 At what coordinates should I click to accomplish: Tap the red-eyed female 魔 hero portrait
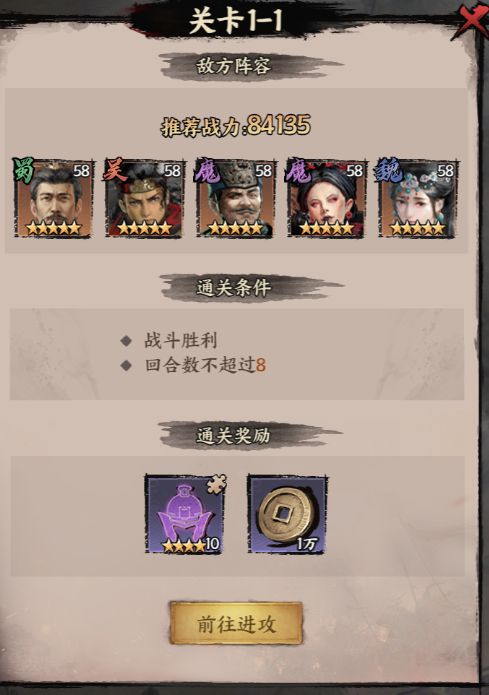[x=326, y=199]
